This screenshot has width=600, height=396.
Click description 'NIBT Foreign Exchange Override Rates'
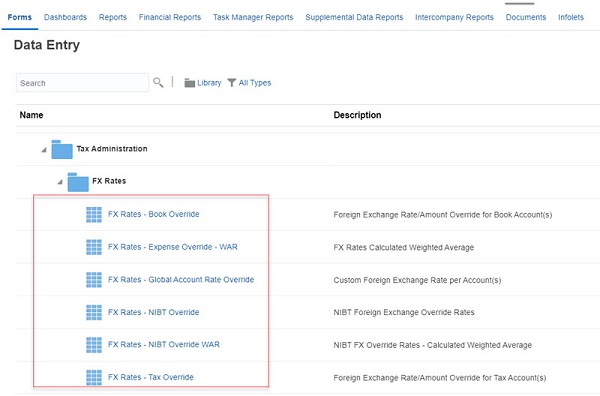404,312
